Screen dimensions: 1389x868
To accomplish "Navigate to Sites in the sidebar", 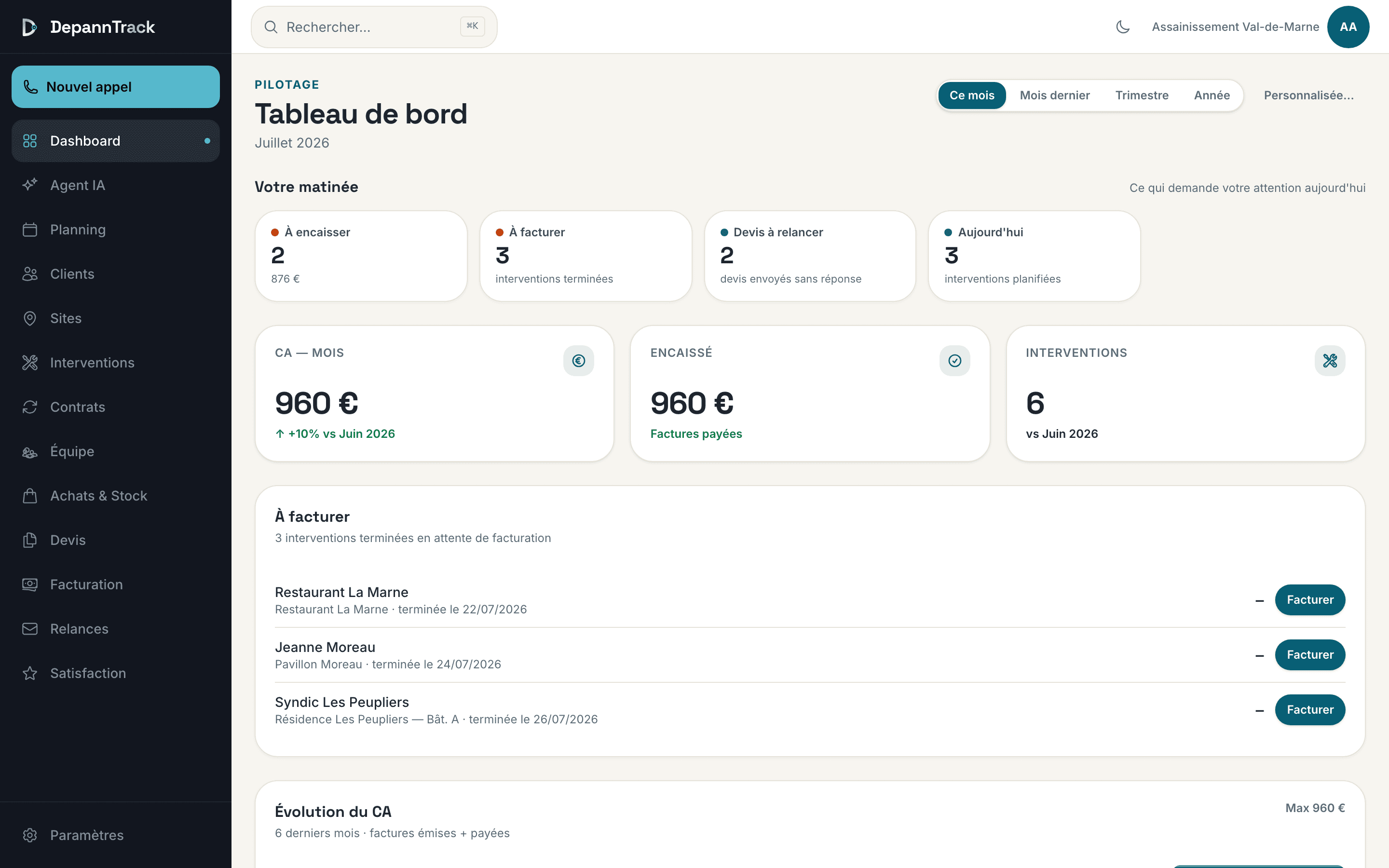I will [x=115, y=318].
